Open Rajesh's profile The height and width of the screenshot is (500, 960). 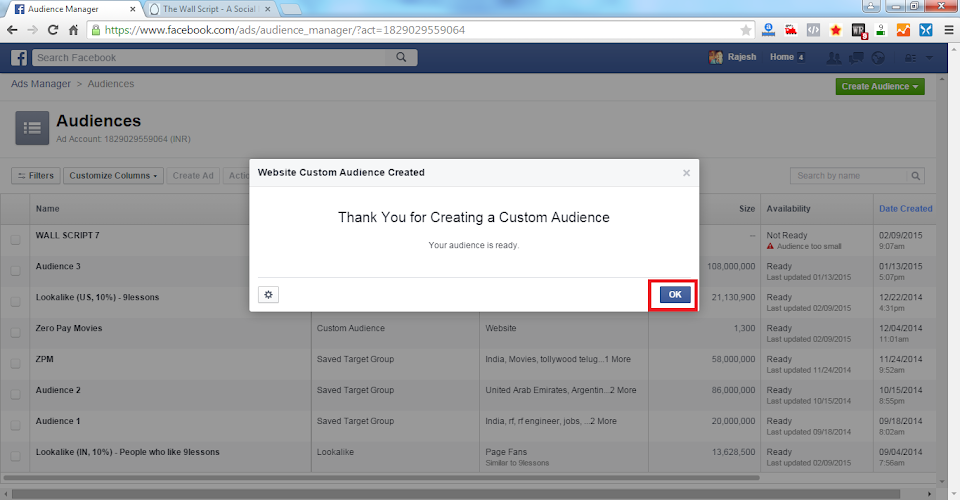tap(733, 57)
